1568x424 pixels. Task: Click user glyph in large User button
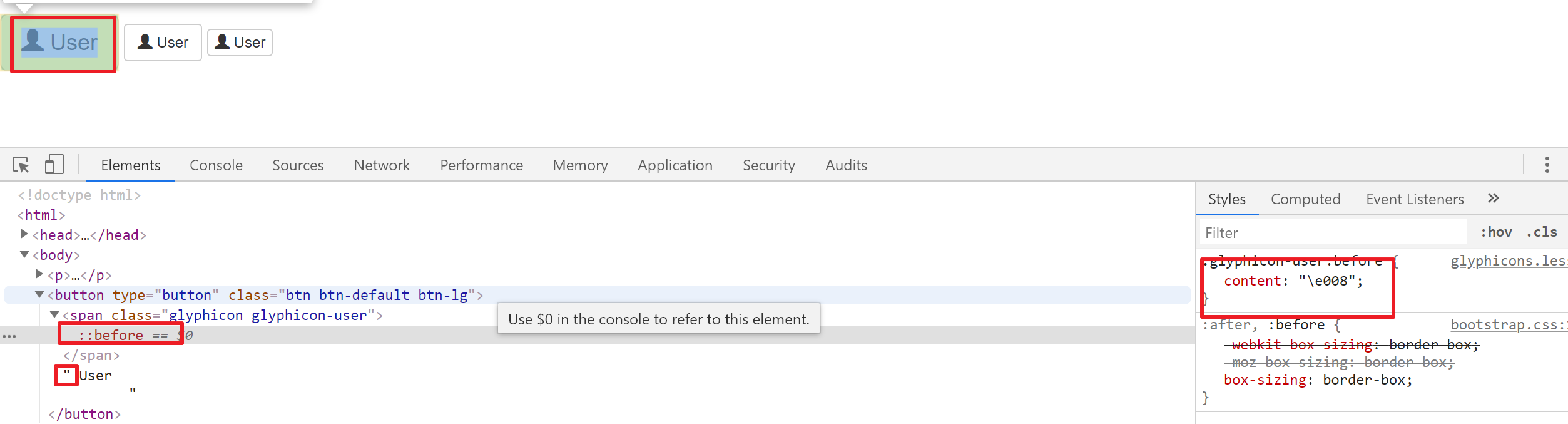pos(33,41)
